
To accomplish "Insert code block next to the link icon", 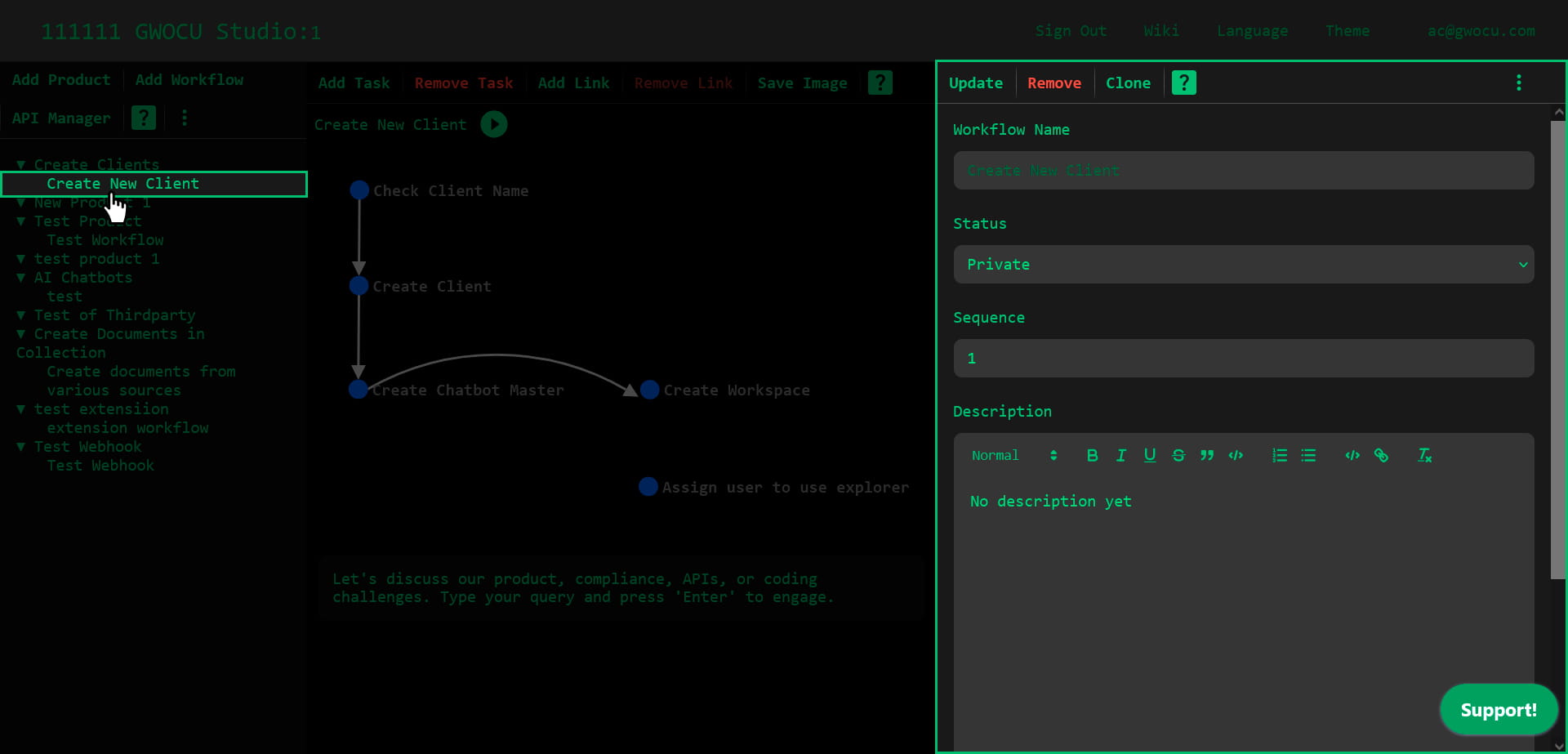I will pyautogui.click(x=1352, y=455).
